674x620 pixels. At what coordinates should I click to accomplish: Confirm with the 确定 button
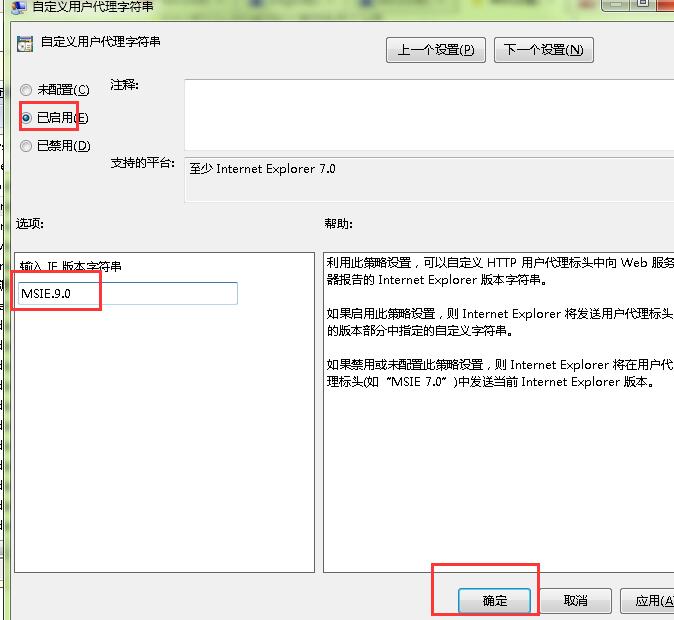[494, 600]
